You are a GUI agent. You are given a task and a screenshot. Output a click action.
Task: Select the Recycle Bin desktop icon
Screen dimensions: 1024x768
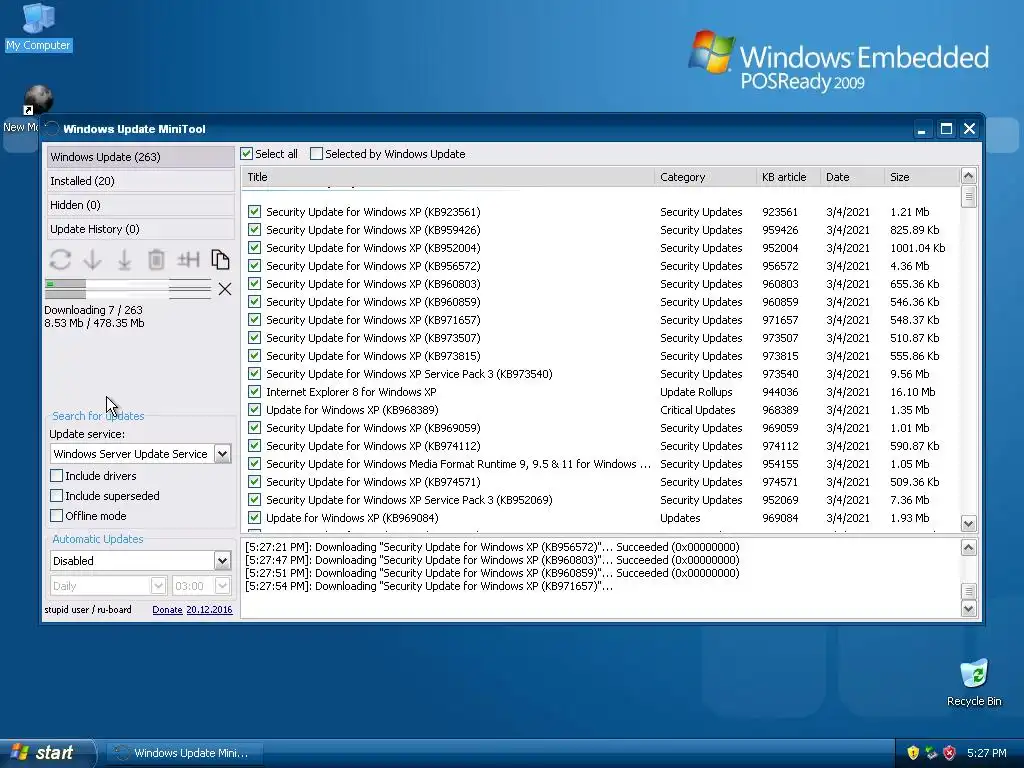[x=974, y=682]
